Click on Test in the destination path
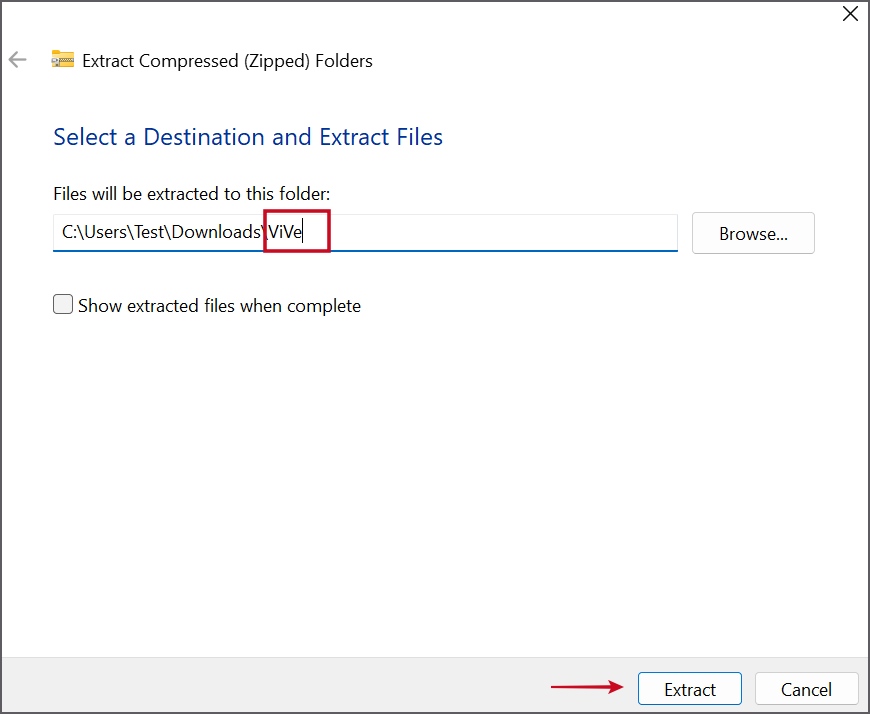The width and height of the screenshot is (870, 714). coord(152,232)
